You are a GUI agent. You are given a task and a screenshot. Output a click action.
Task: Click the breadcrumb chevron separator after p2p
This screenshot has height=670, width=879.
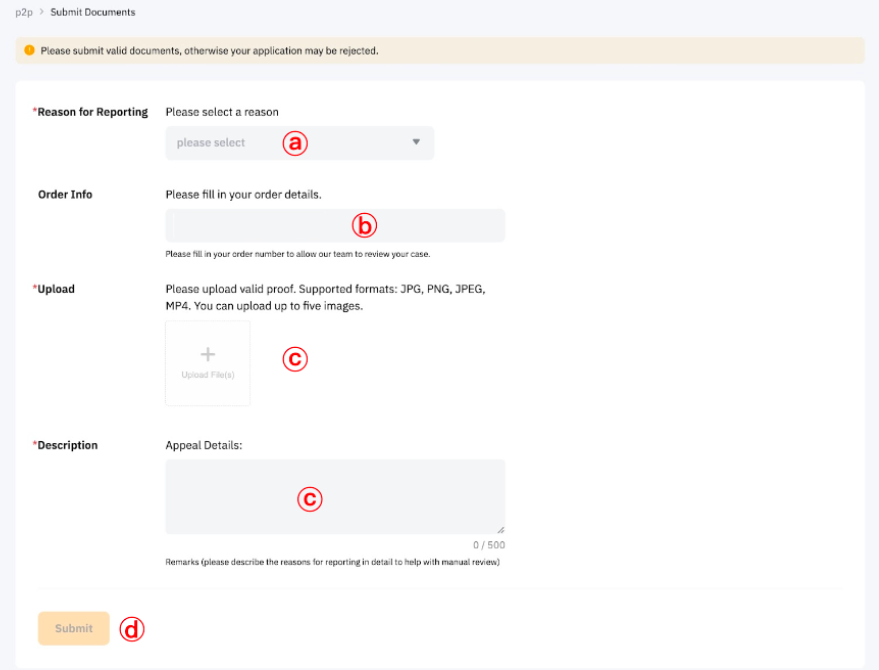(x=41, y=12)
